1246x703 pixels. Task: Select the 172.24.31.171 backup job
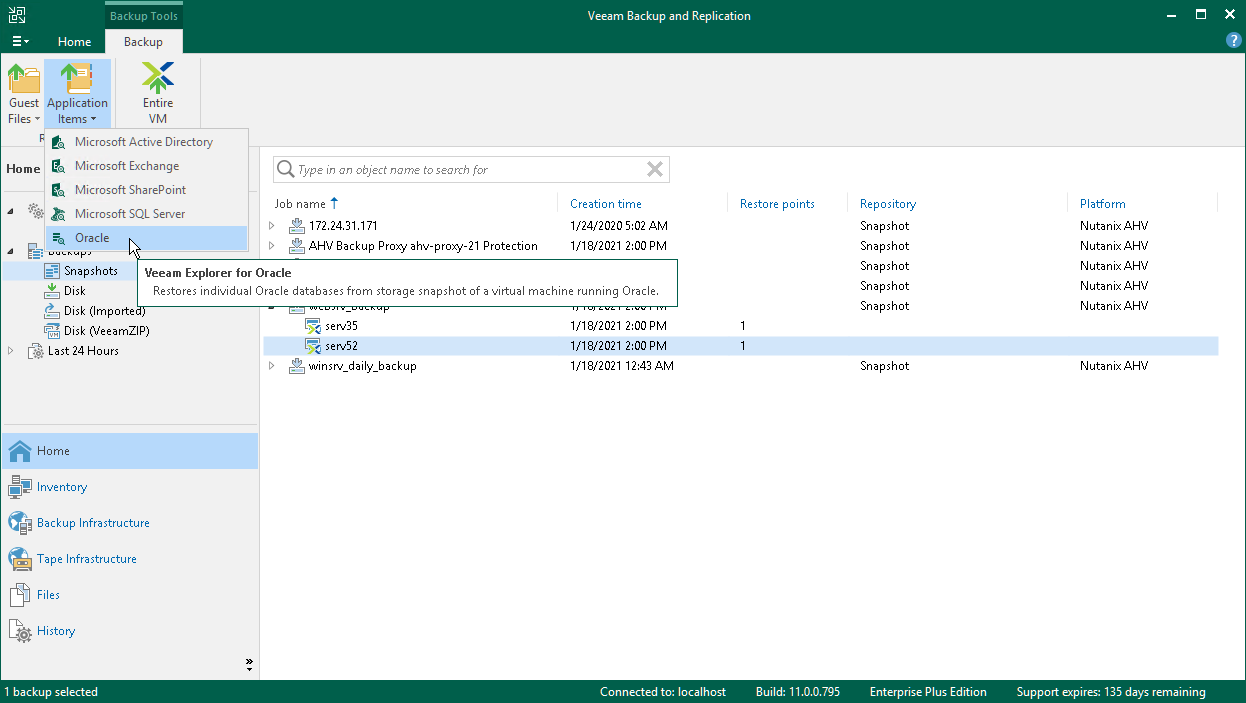pyautogui.click(x=741, y=226)
